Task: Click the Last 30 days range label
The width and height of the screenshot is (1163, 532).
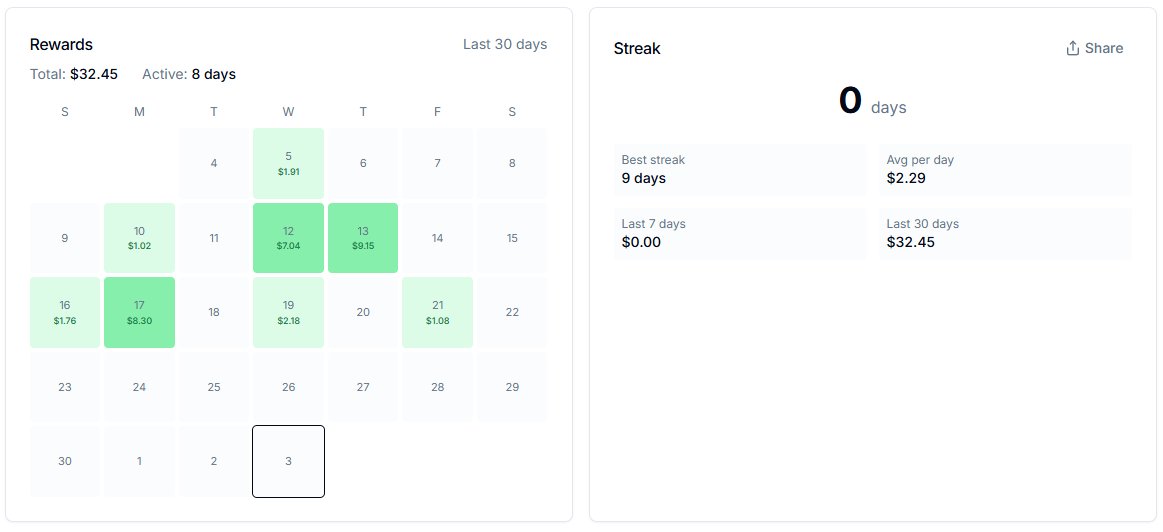Action: pos(505,45)
